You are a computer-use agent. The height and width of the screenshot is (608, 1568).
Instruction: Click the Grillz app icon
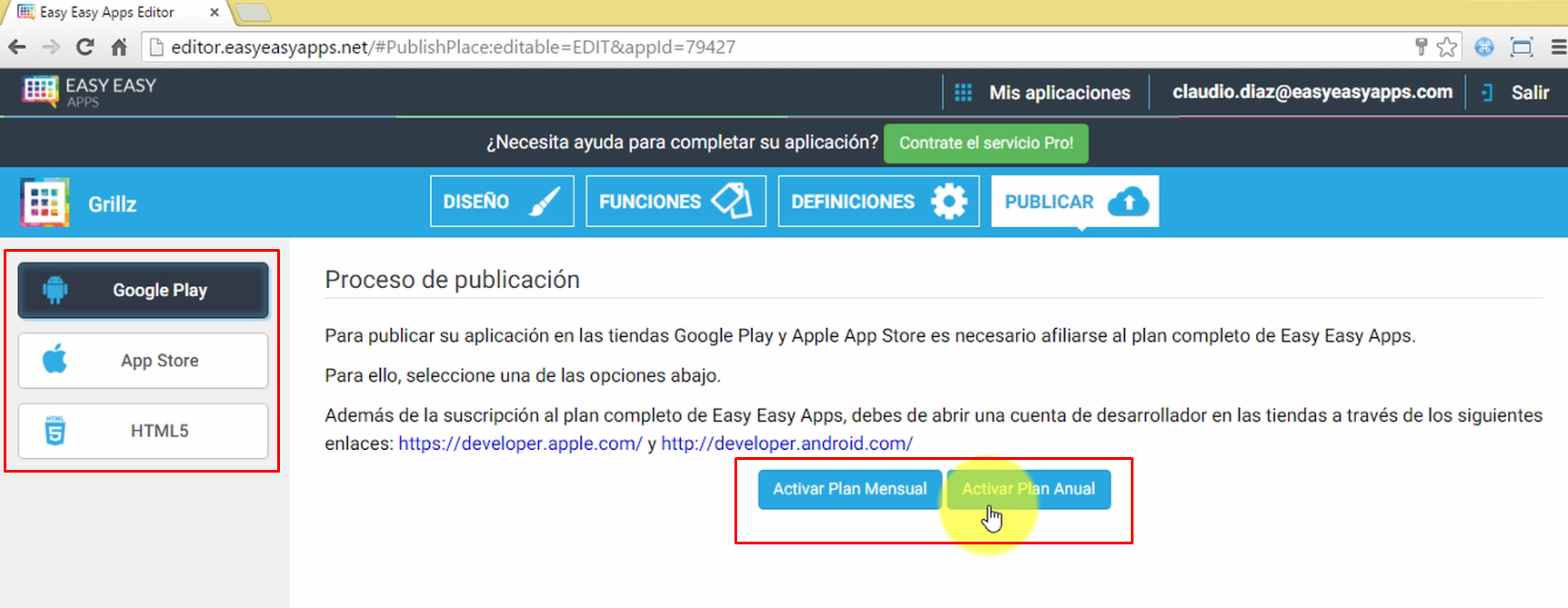45,202
